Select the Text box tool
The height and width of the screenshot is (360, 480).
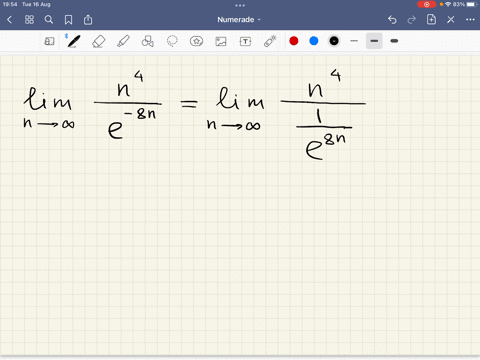point(245,41)
